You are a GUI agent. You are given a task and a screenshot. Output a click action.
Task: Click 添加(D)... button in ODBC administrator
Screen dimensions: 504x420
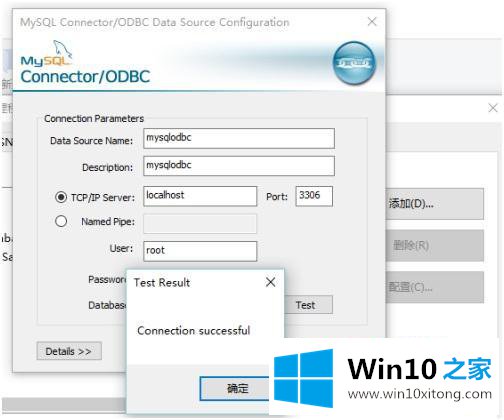434,204
